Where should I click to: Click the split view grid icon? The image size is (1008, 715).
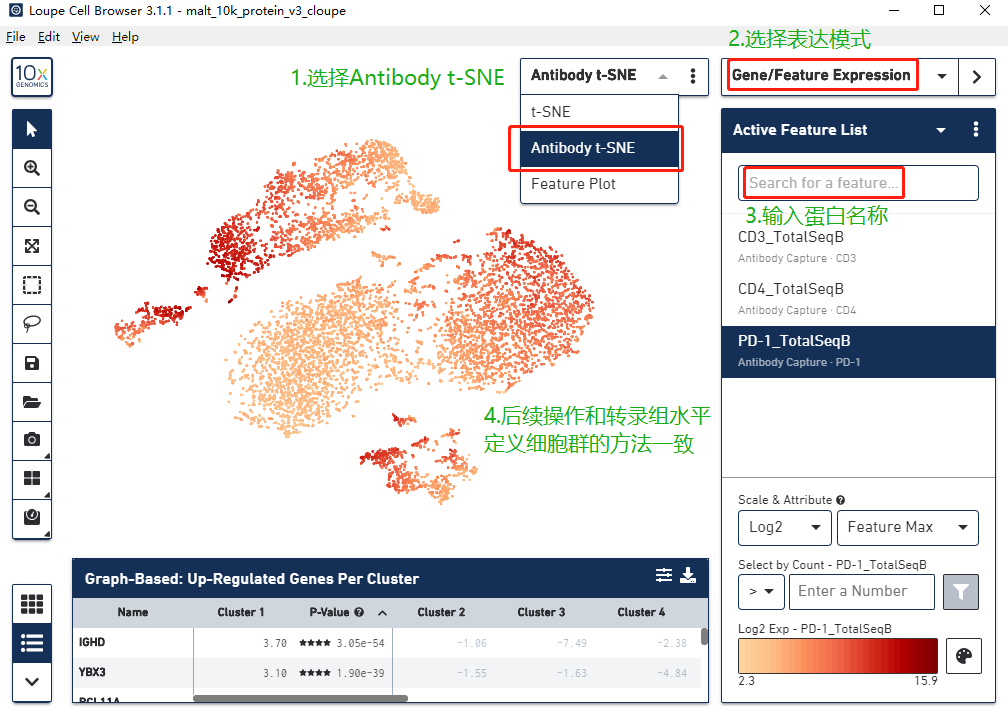coord(32,478)
